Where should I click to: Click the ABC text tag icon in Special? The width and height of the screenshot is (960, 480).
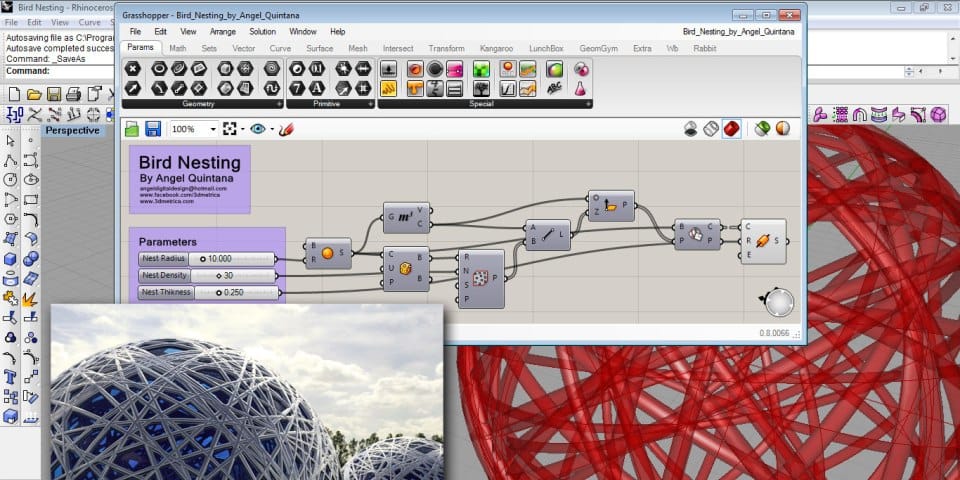[554, 89]
